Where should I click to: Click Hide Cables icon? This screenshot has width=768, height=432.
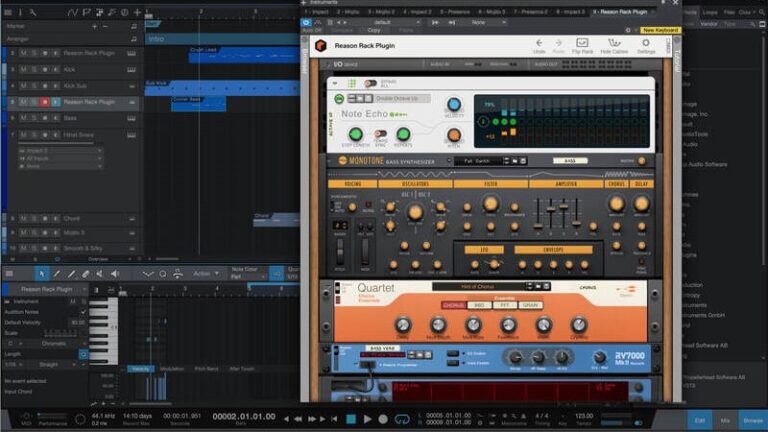point(614,44)
